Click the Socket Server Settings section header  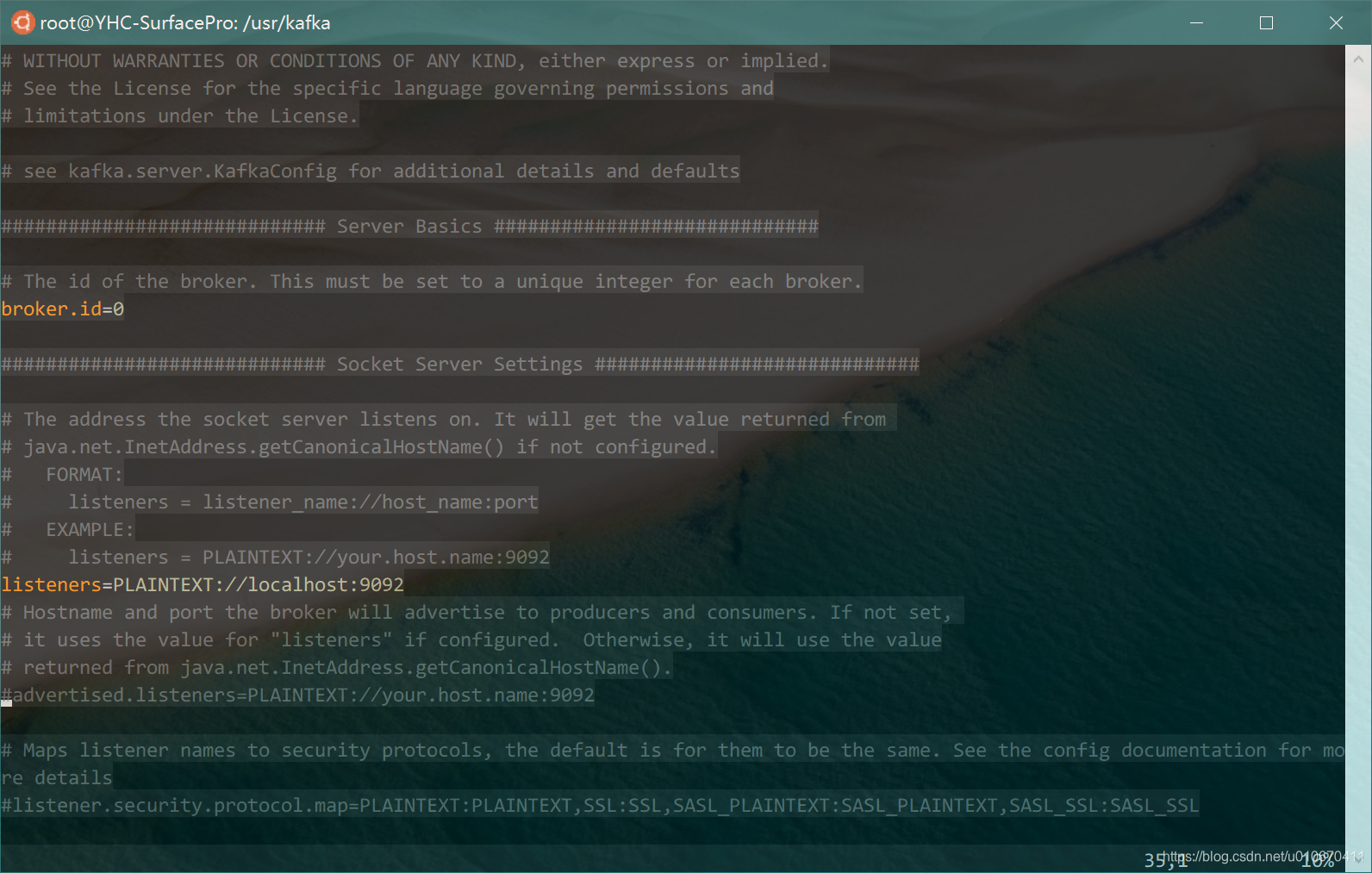[460, 364]
